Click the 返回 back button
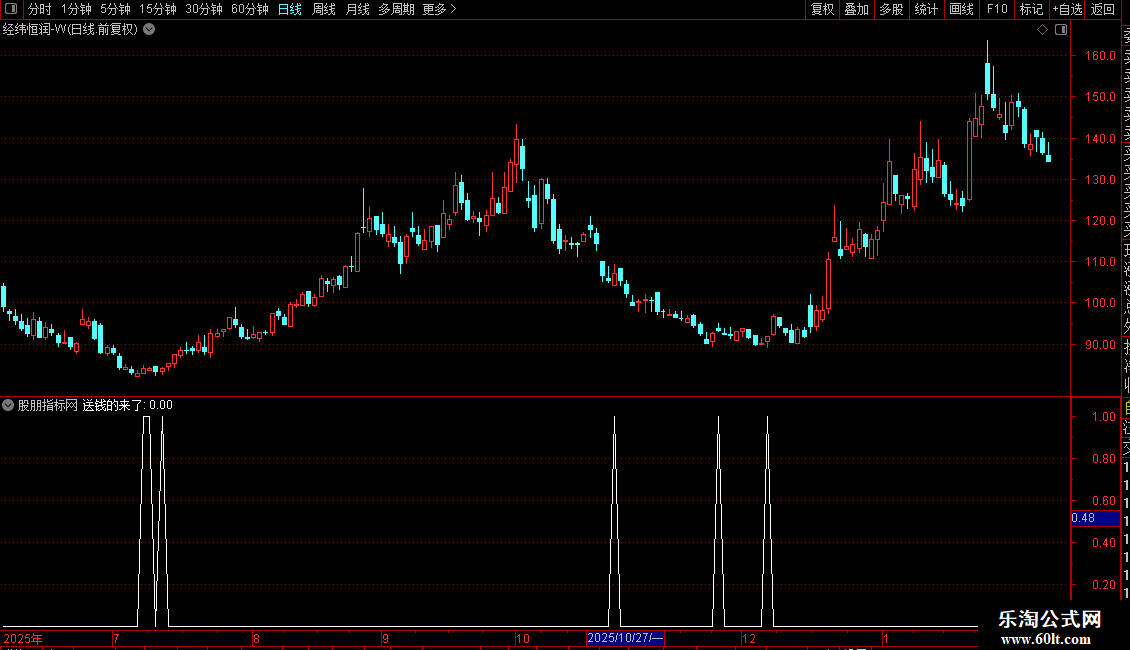1130x650 pixels. 1103,9
